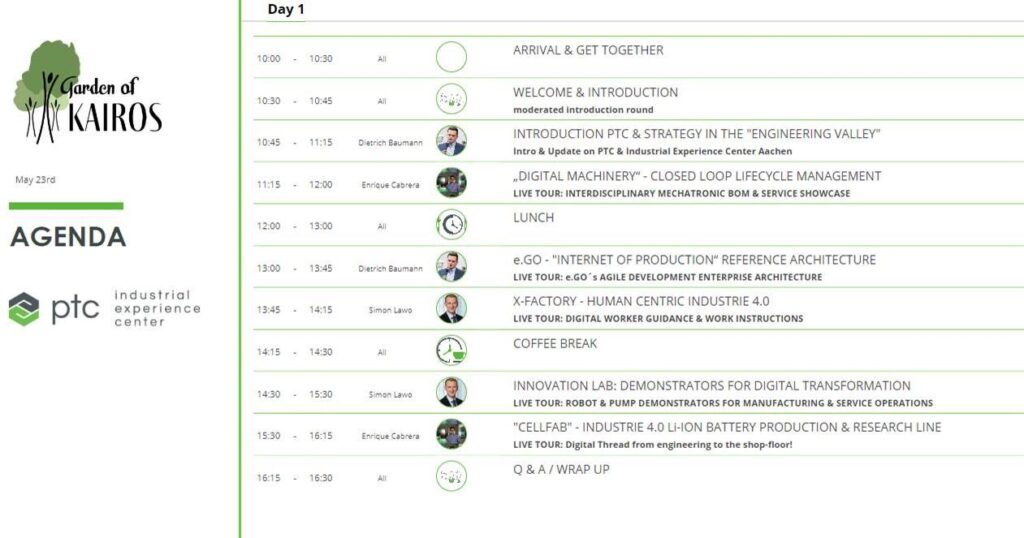
Task: Click the green bar above AGENDA
Action: coord(66,206)
